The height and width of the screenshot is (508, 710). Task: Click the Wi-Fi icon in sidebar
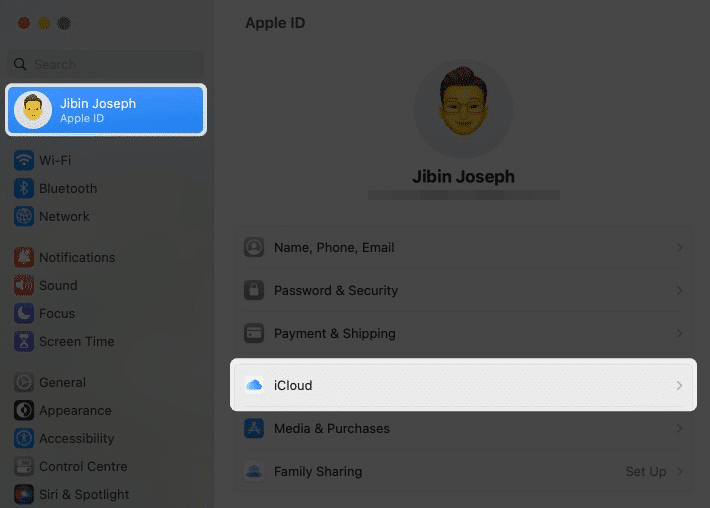24,160
